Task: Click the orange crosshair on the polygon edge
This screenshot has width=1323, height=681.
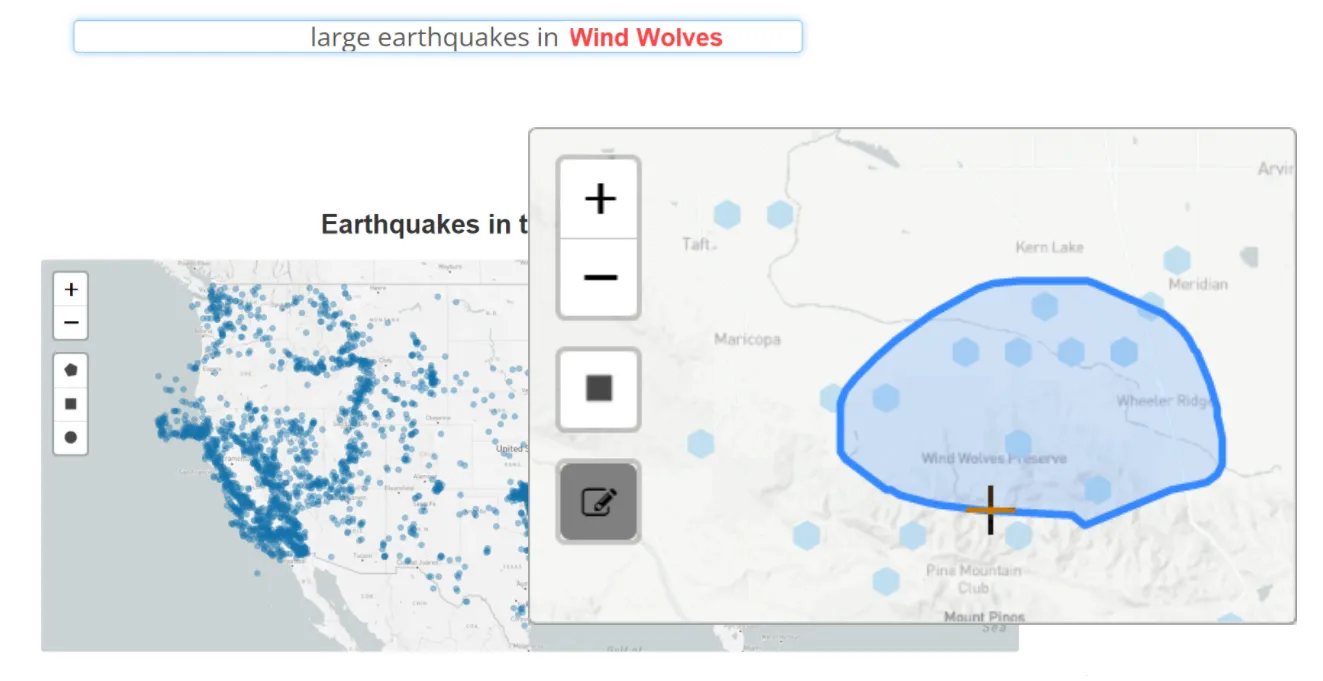Action: (990, 510)
